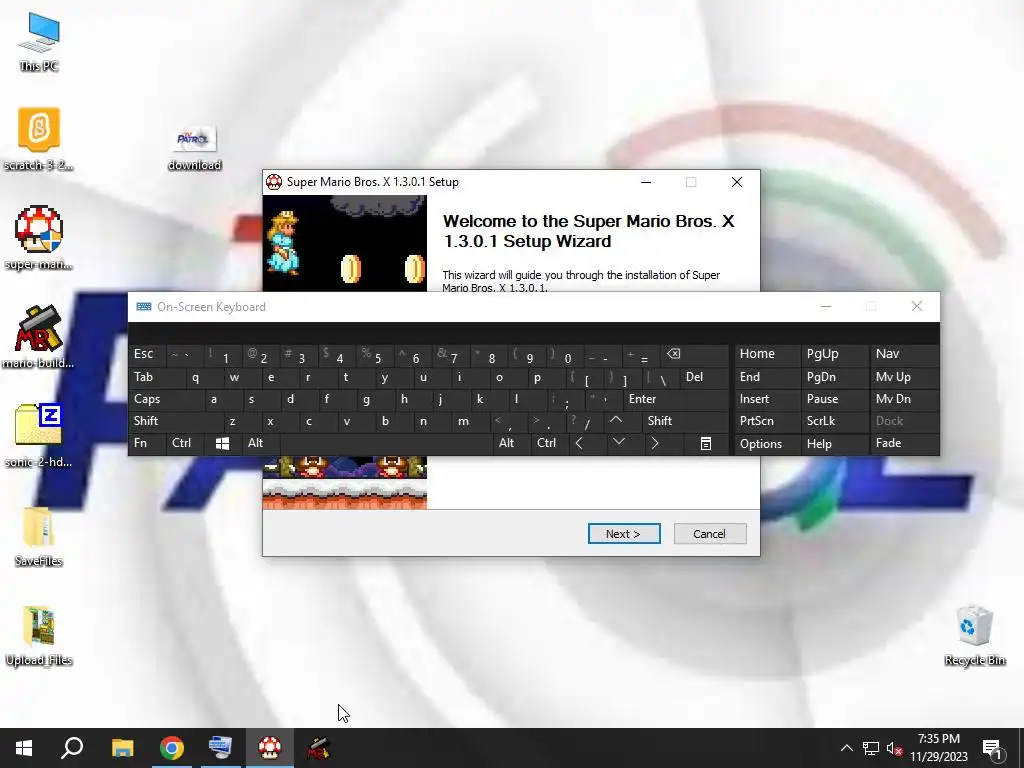This screenshot has width=1024, height=768.
Task: Open the Windows Start menu
Action: click(24, 748)
